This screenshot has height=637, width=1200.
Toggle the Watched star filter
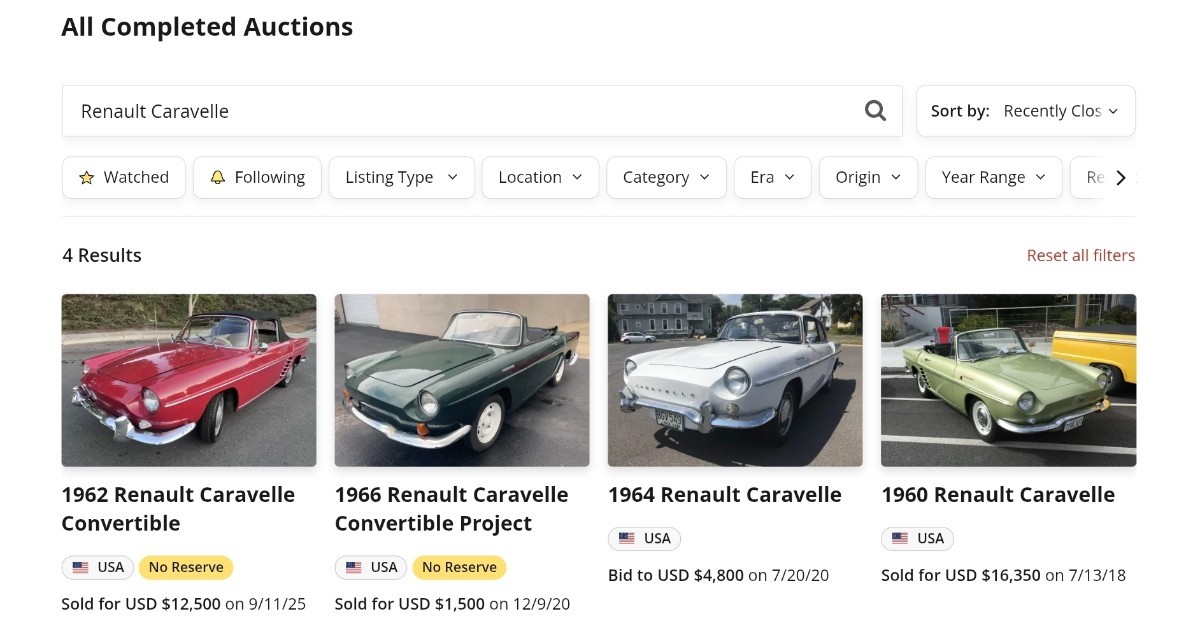point(124,177)
